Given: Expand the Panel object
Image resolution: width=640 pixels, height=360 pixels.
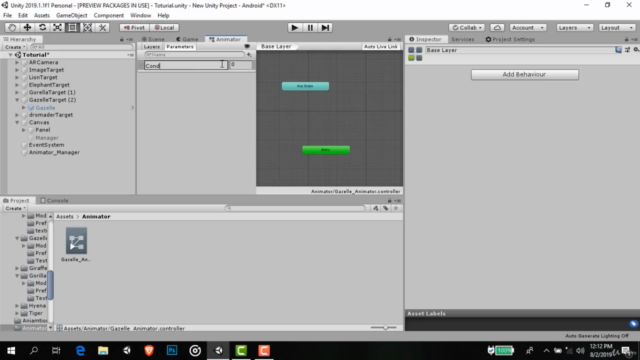Looking at the screenshot, I should click(x=24, y=130).
